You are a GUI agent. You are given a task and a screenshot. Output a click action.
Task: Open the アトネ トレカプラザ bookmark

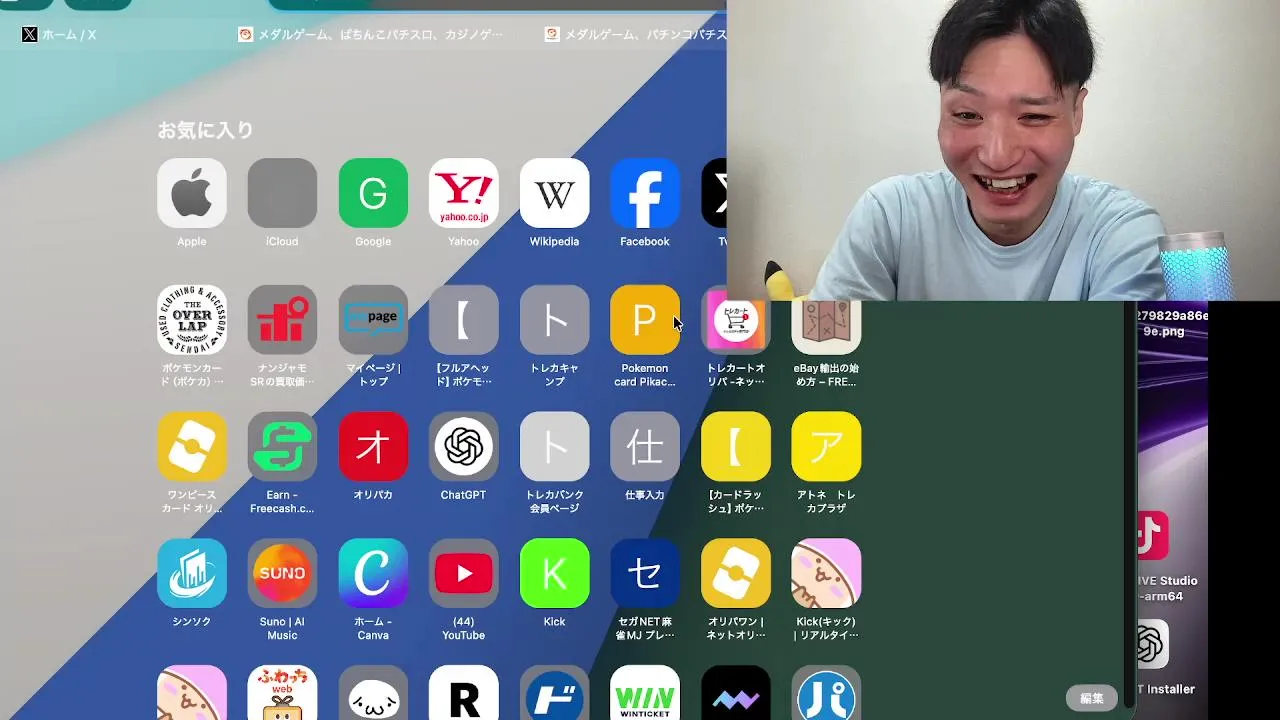[826, 446]
